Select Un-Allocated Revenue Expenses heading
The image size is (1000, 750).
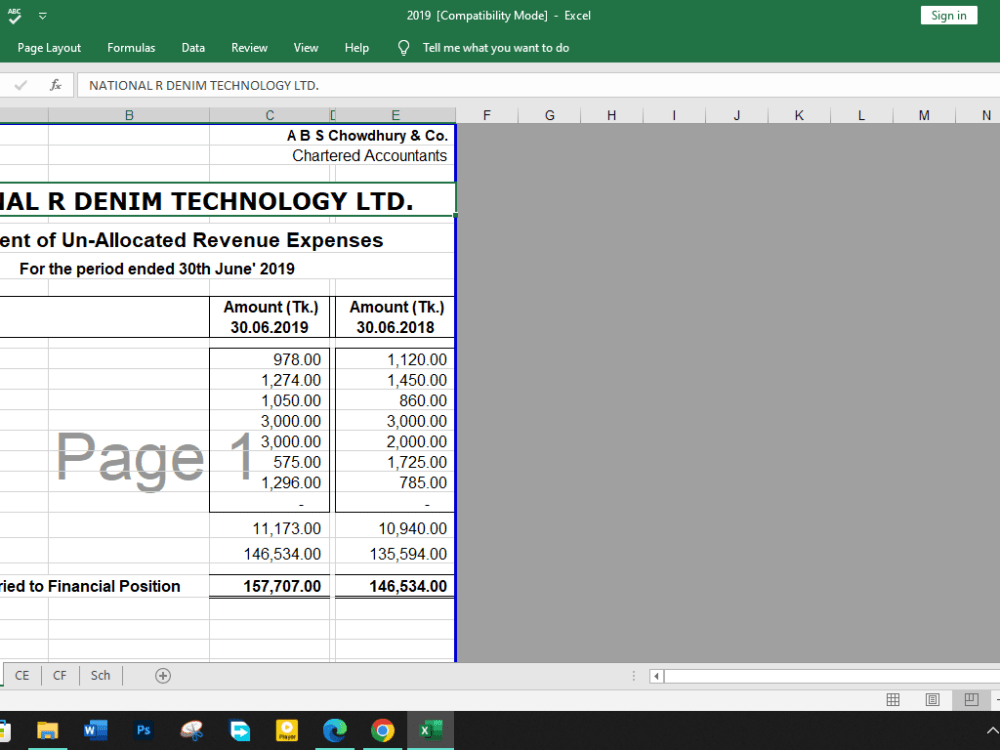[227, 240]
